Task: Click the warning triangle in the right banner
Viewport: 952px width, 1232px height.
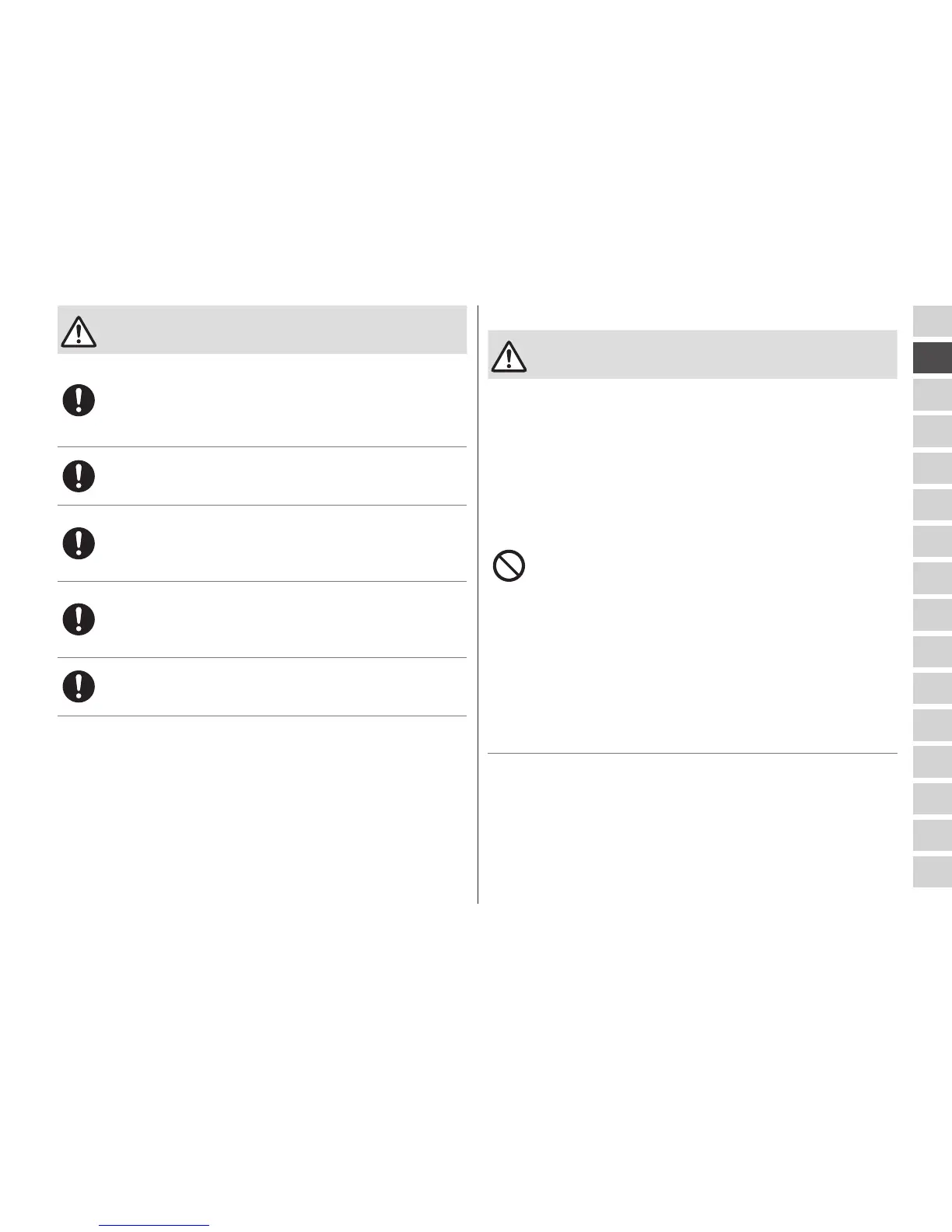Action: (509, 355)
